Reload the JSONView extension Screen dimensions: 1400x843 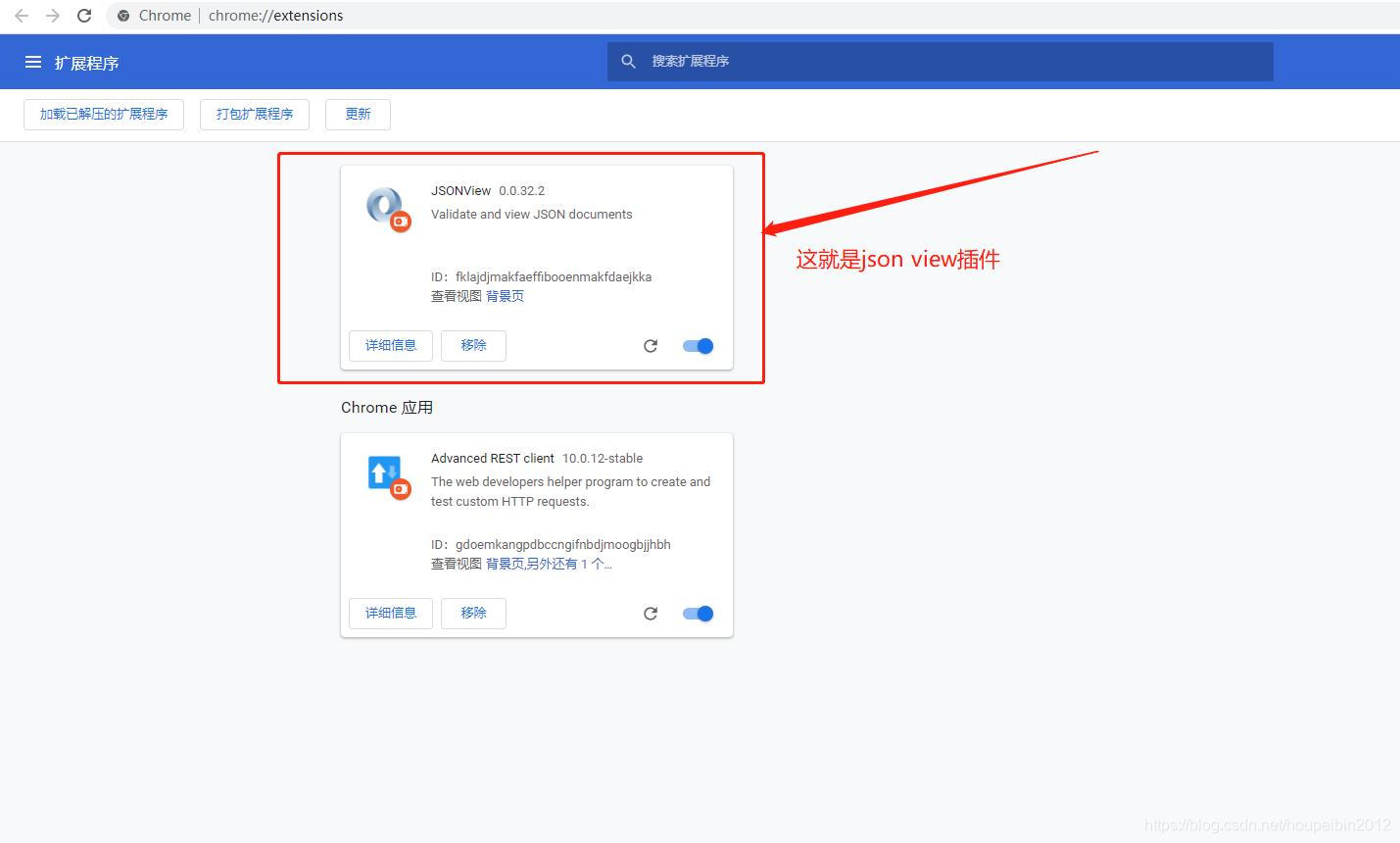[x=651, y=346]
